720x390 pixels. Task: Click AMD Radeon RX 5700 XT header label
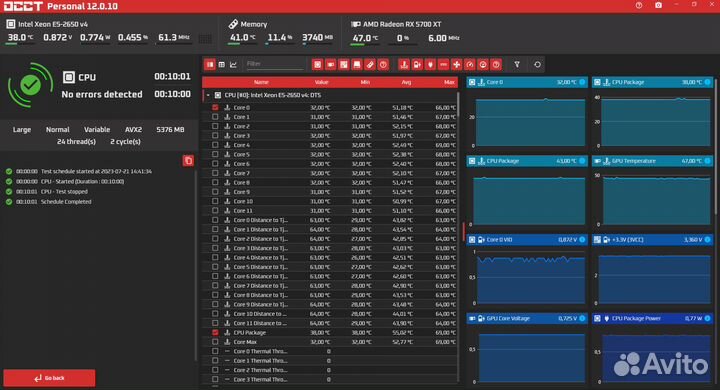coord(402,24)
